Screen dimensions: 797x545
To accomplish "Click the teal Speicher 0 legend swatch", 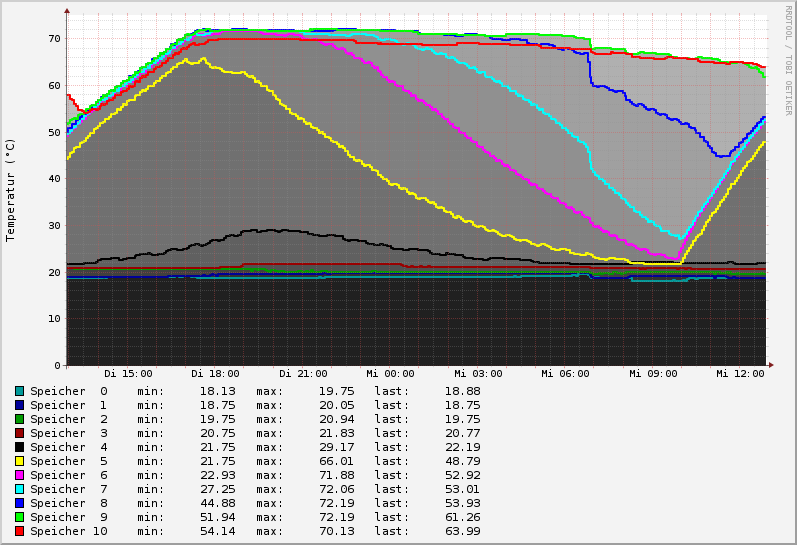I will [19, 391].
